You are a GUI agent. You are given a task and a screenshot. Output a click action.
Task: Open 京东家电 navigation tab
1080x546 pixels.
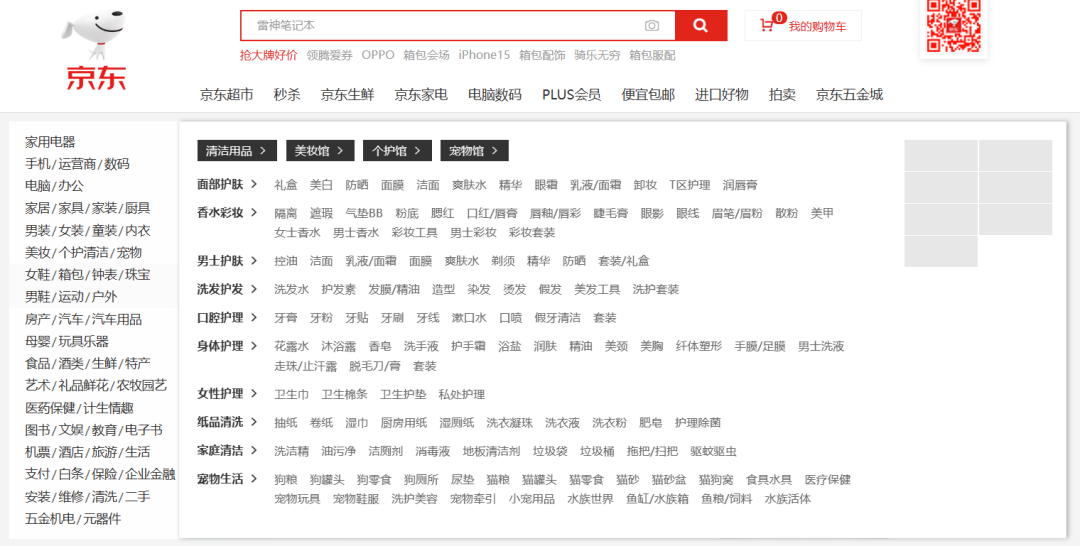pyautogui.click(x=421, y=94)
